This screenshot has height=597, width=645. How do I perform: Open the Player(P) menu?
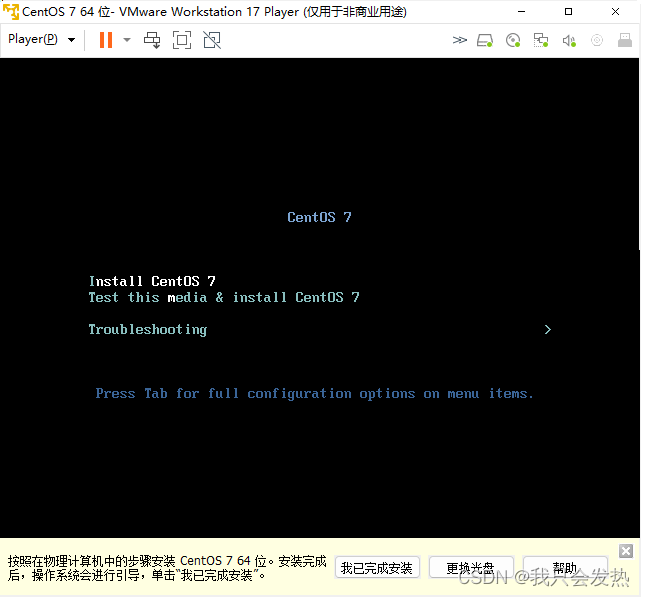(41, 39)
